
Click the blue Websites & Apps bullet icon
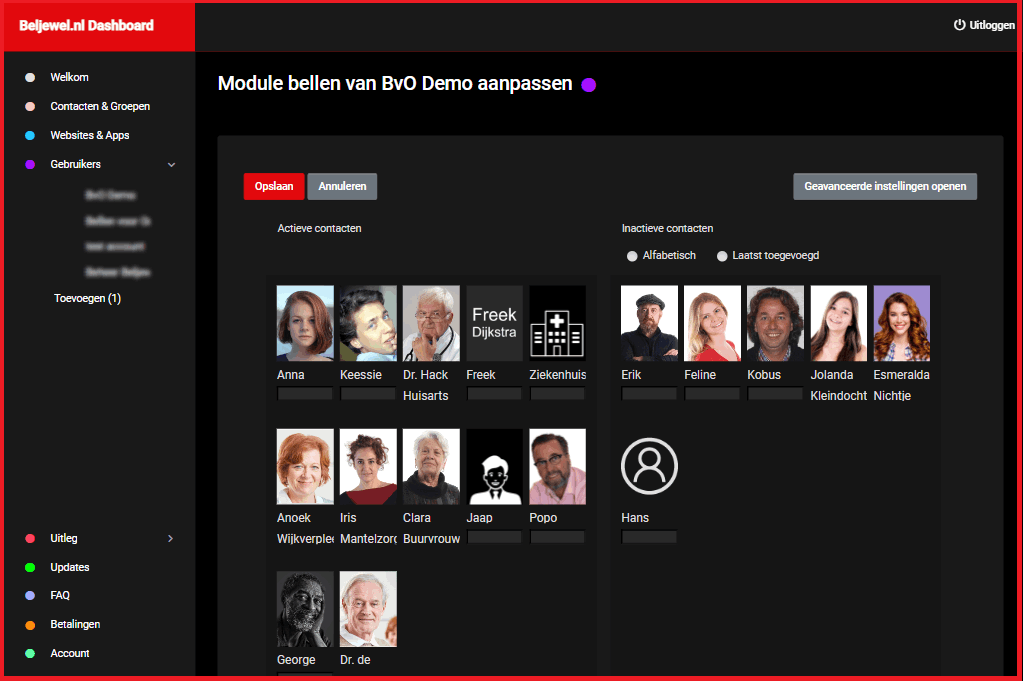click(x=30, y=135)
